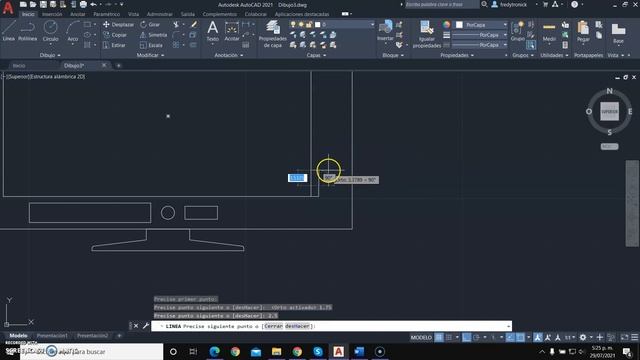Open the status bar workspace gear icon
Screen dimensions: 640x360
(x=583, y=337)
